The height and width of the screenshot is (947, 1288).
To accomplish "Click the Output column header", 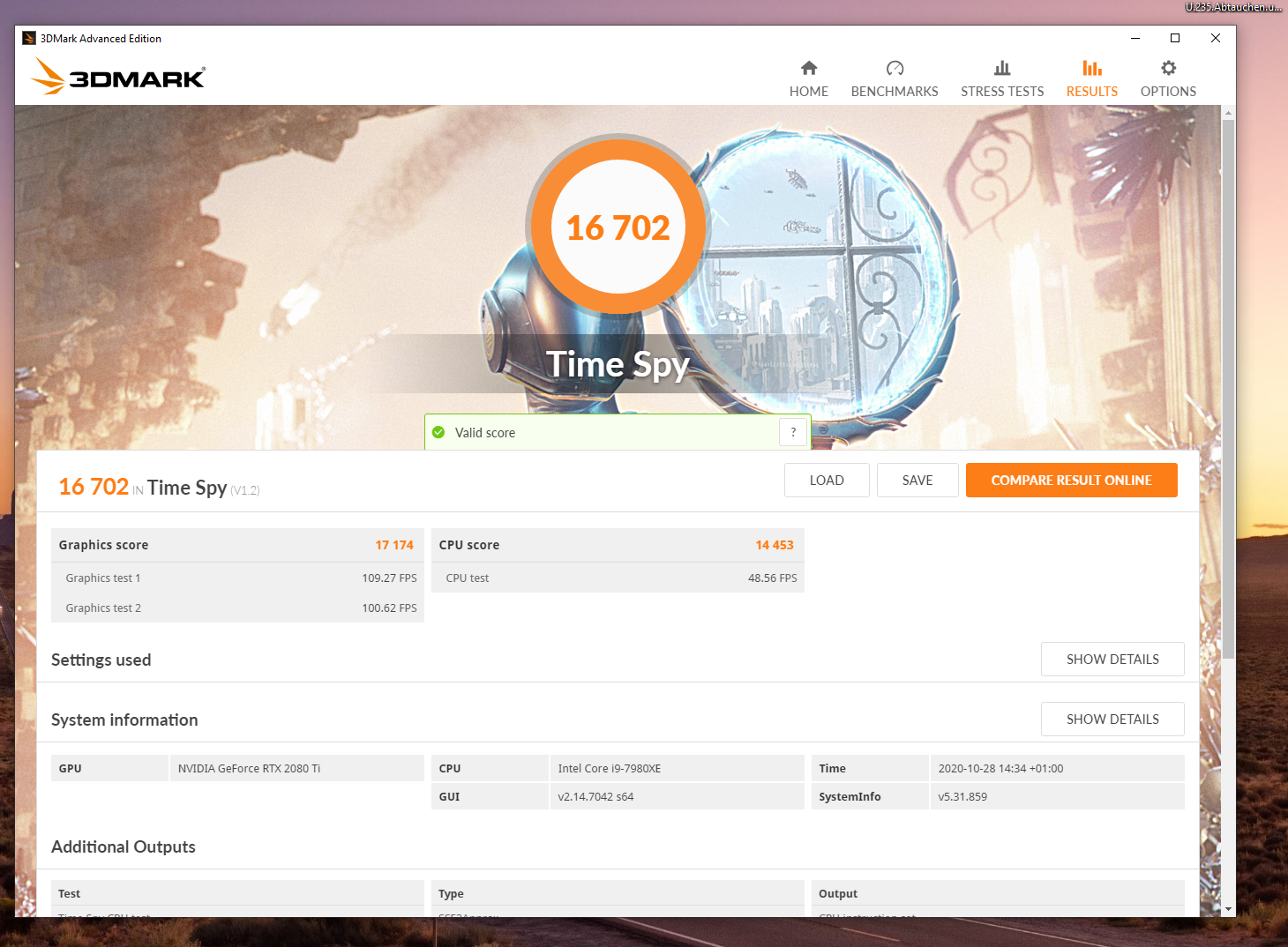I will (x=998, y=893).
